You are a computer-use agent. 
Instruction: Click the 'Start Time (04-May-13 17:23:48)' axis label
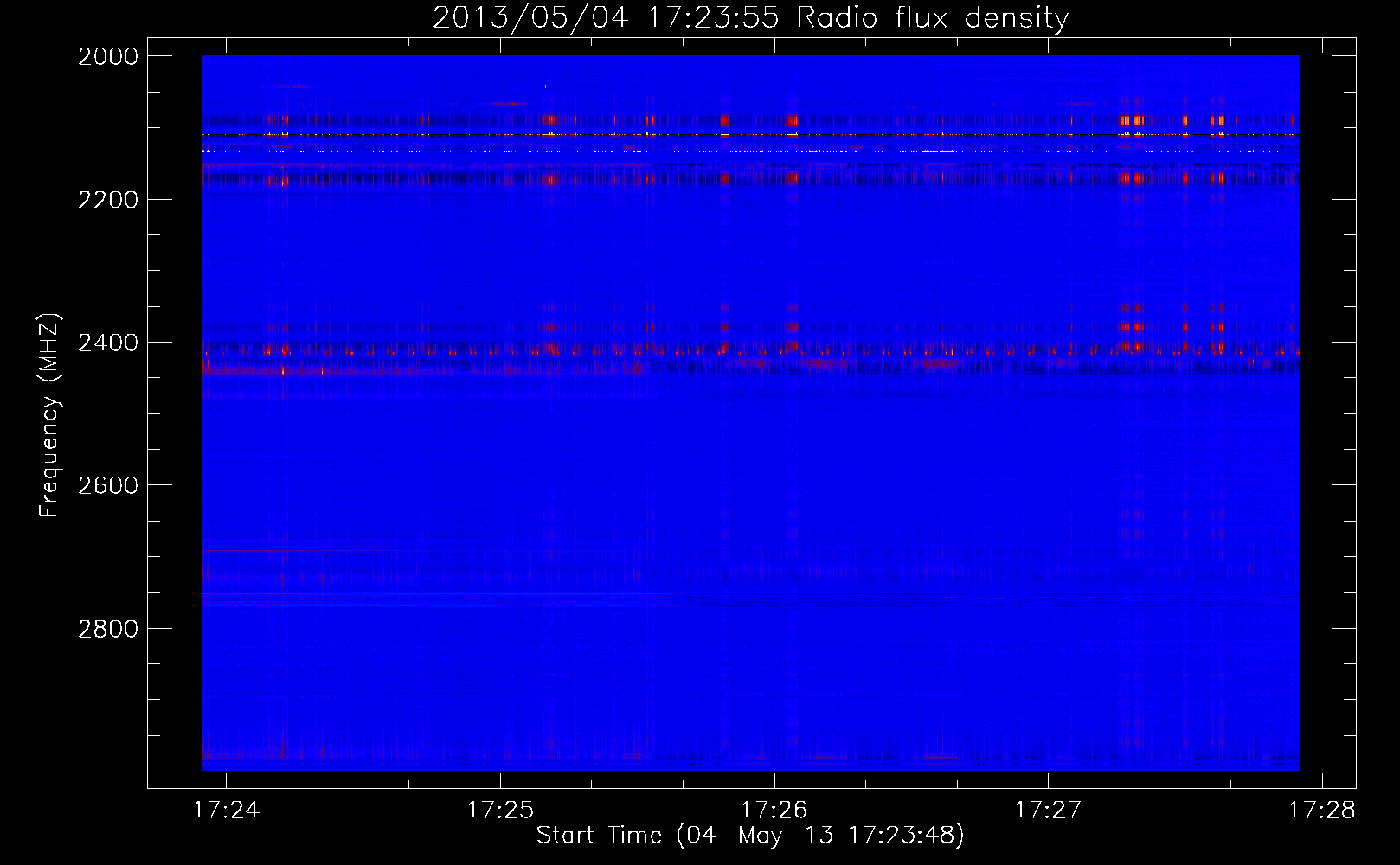tap(750, 836)
